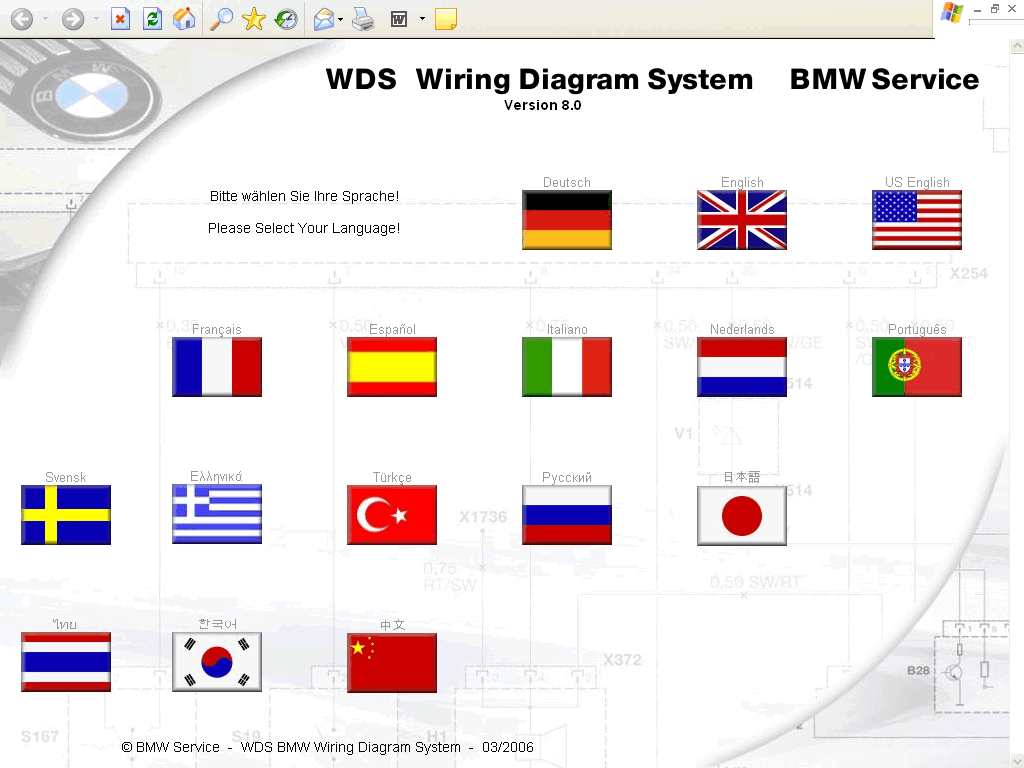Select the Chinese 中文 flag
Image resolution: width=1024 pixels, height=768 pixels.
392,663
